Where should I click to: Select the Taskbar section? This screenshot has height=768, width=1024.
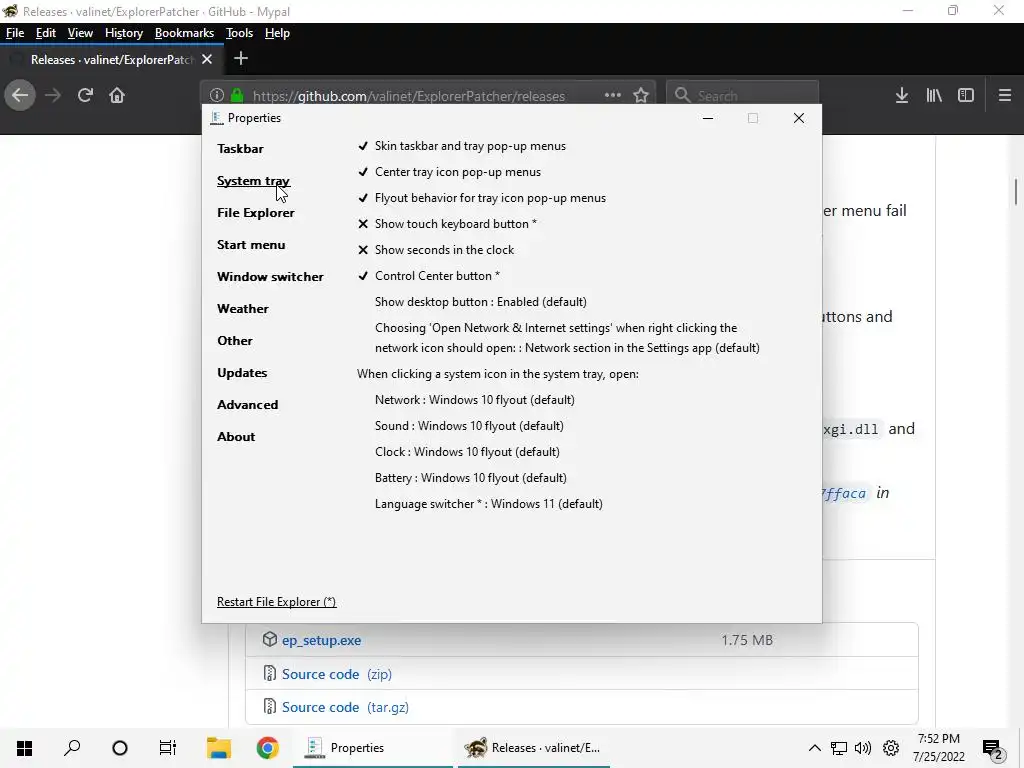tap(240, 149)
